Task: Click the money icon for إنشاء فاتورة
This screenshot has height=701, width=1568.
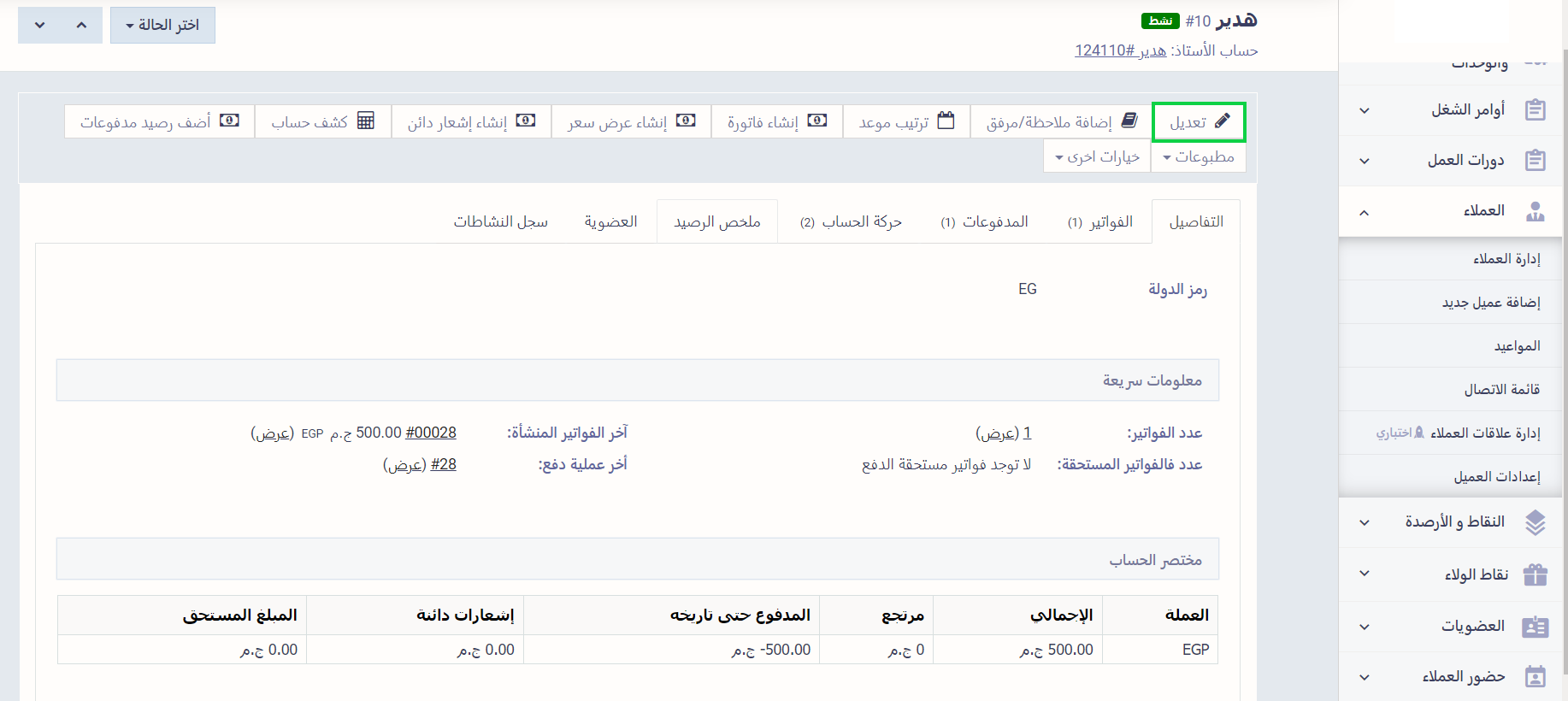Action: (817, 121)
